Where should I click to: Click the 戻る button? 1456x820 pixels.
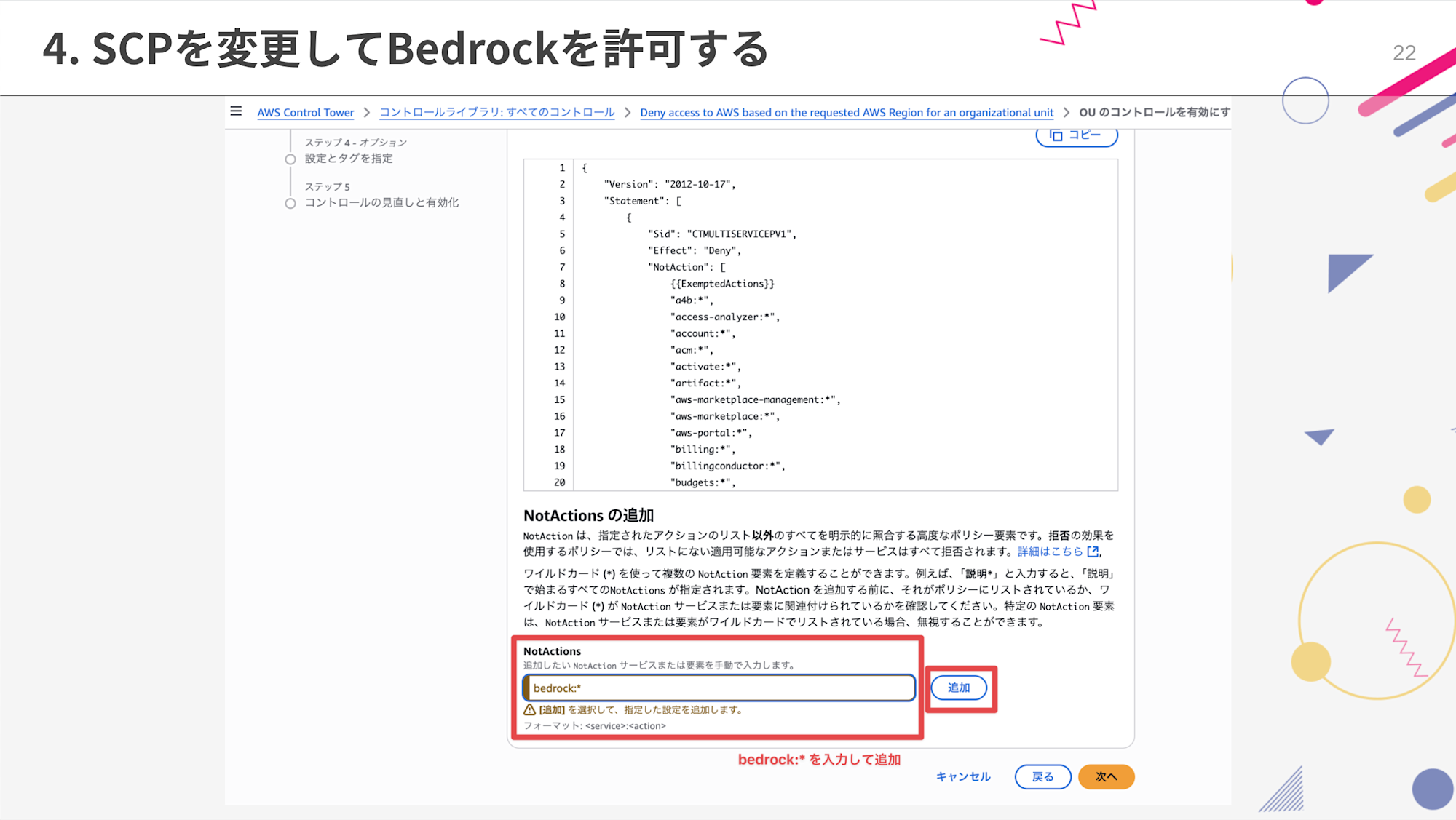coord(1042,776)
